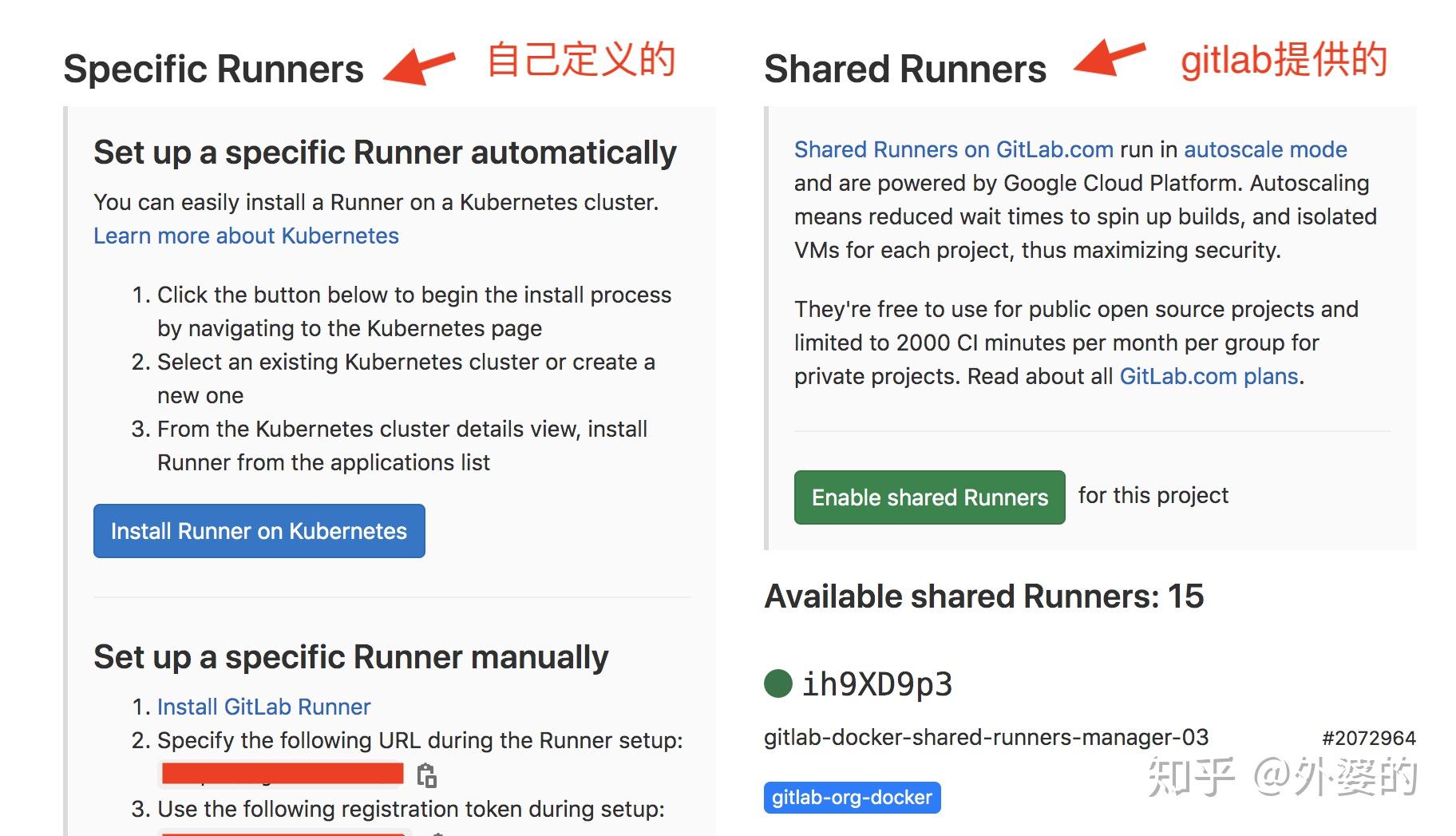Select runner token text ih9XD9p3
The width and height of the screenshot is (1456, 836).
tap(877, 684)
